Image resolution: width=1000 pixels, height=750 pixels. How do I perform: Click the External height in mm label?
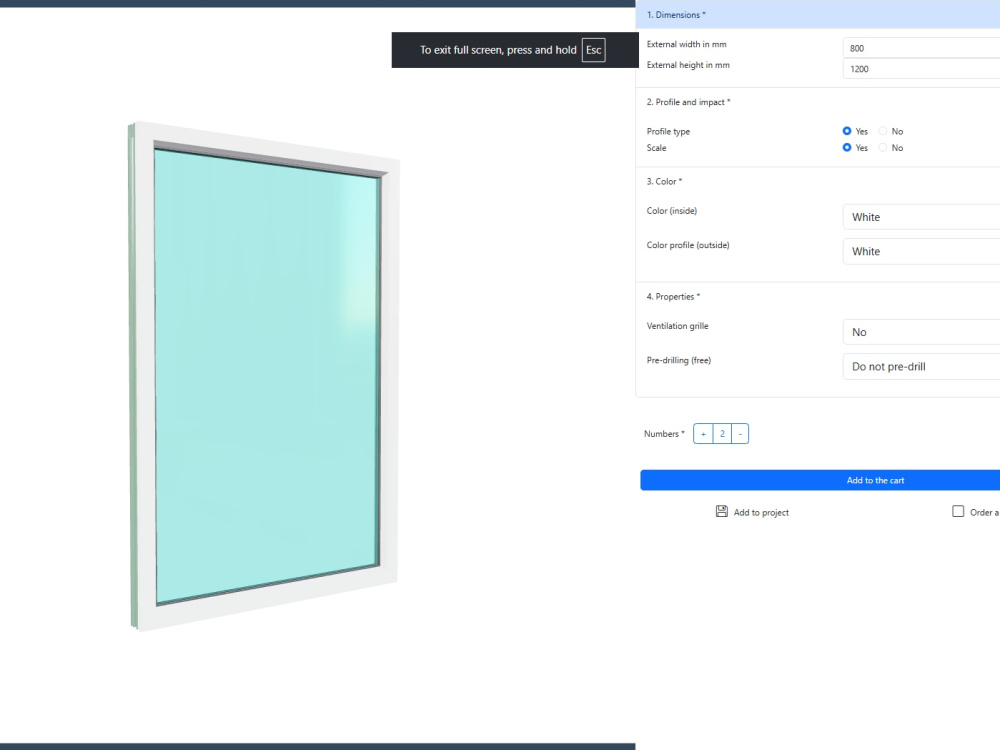click(688, 65)
